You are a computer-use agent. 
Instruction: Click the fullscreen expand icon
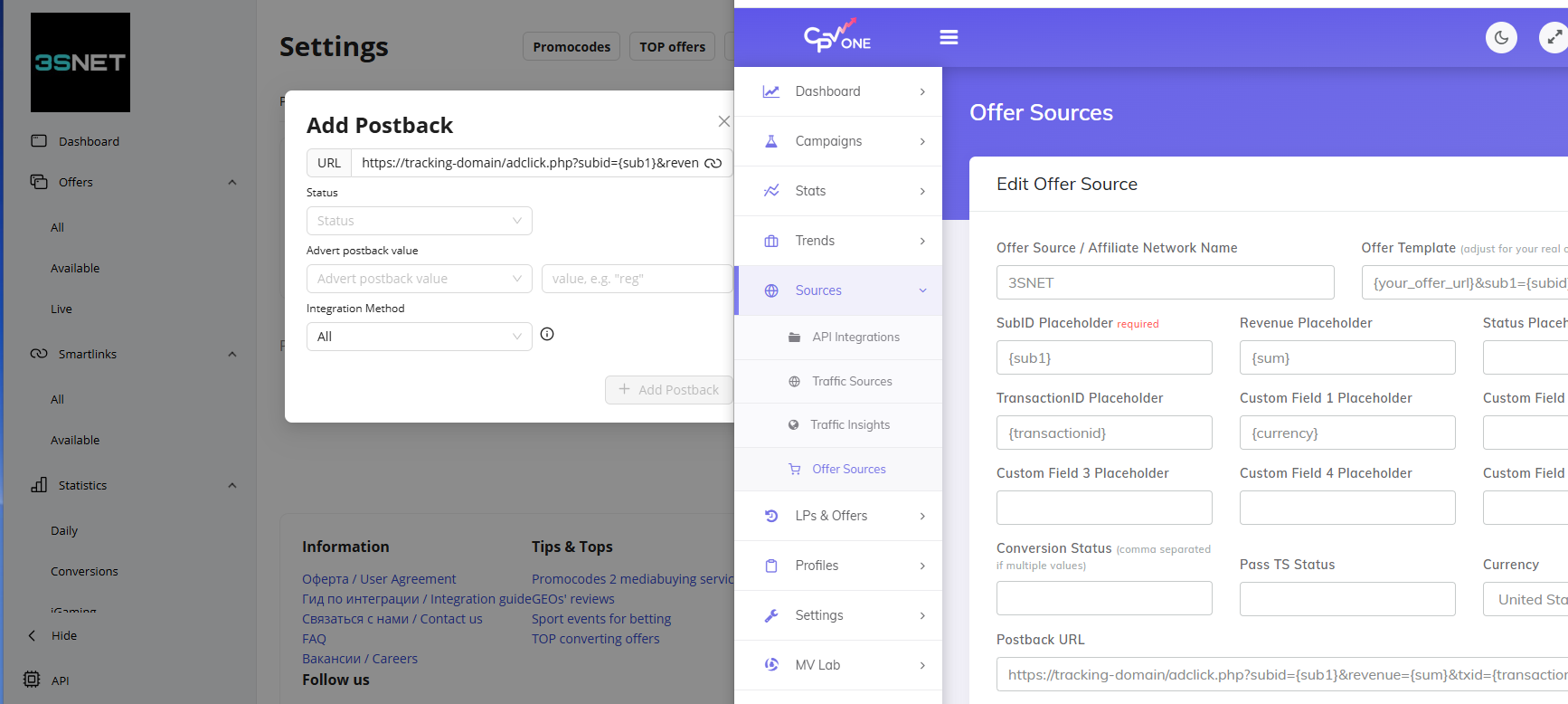(x=1554, y=37)
